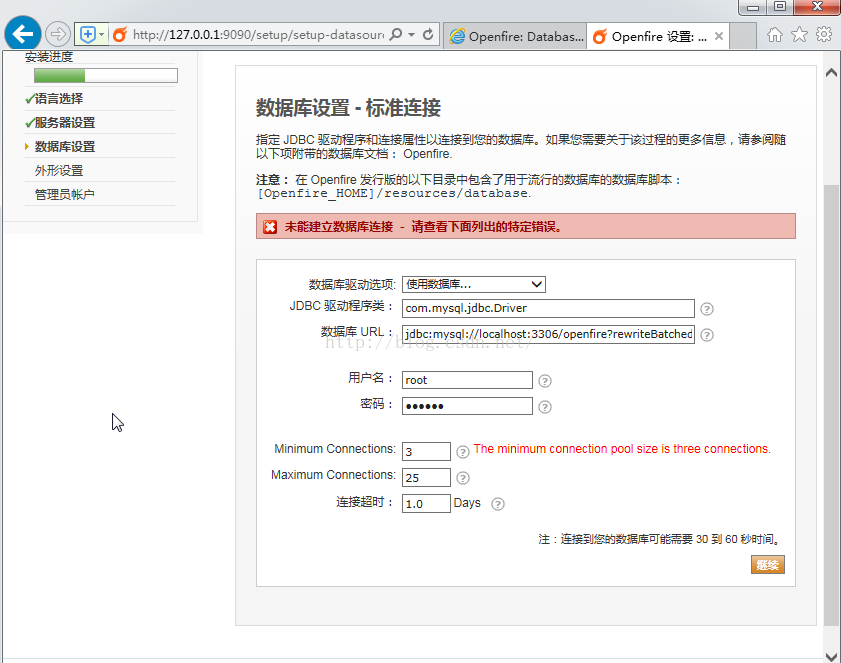Close the Openfire 设置 tab
The height and width of the screenshot is (663, 841).
[719, 36]
